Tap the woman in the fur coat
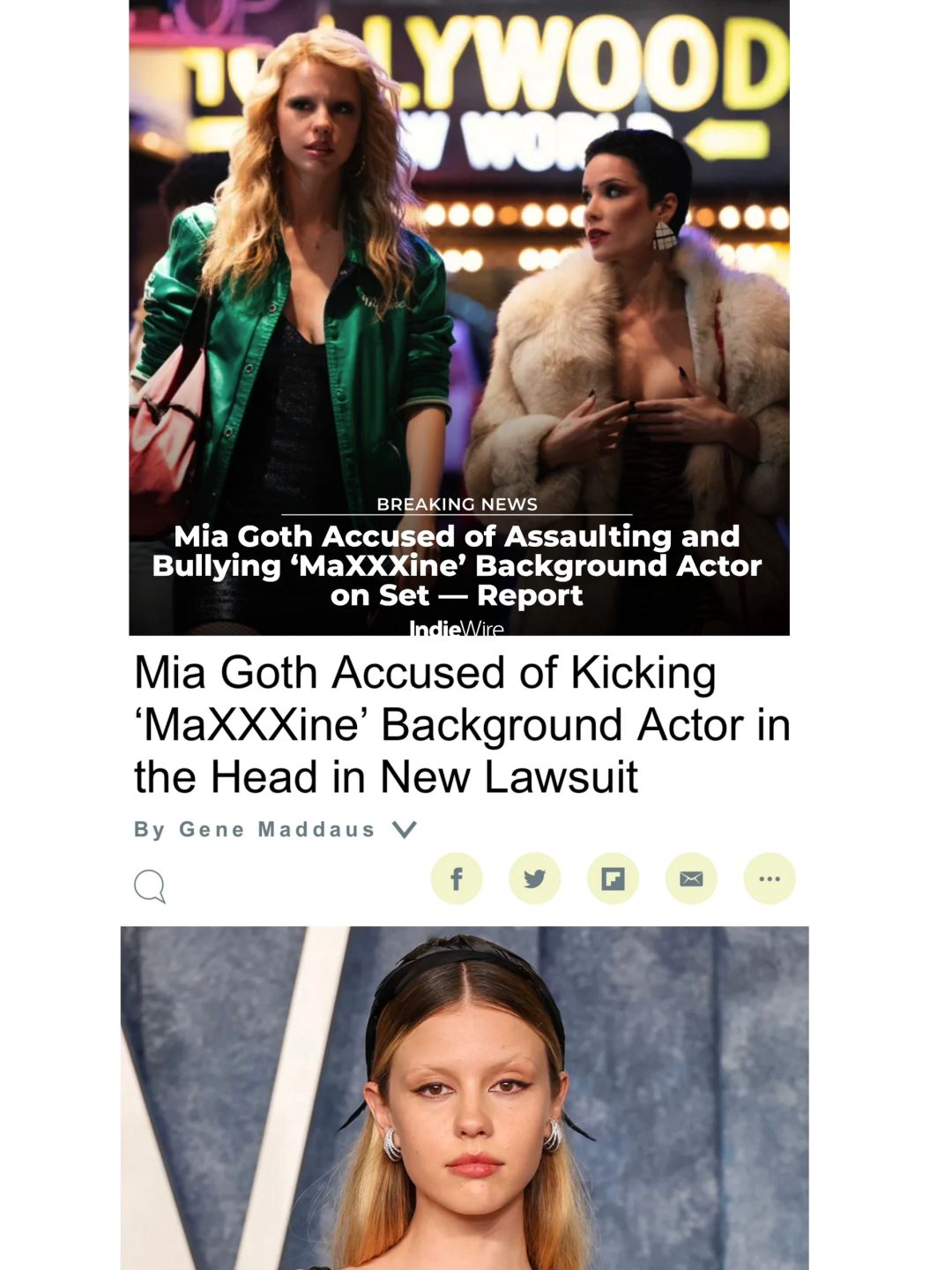Viewport: 952px width, 1270px height. [x=630, y=353]
